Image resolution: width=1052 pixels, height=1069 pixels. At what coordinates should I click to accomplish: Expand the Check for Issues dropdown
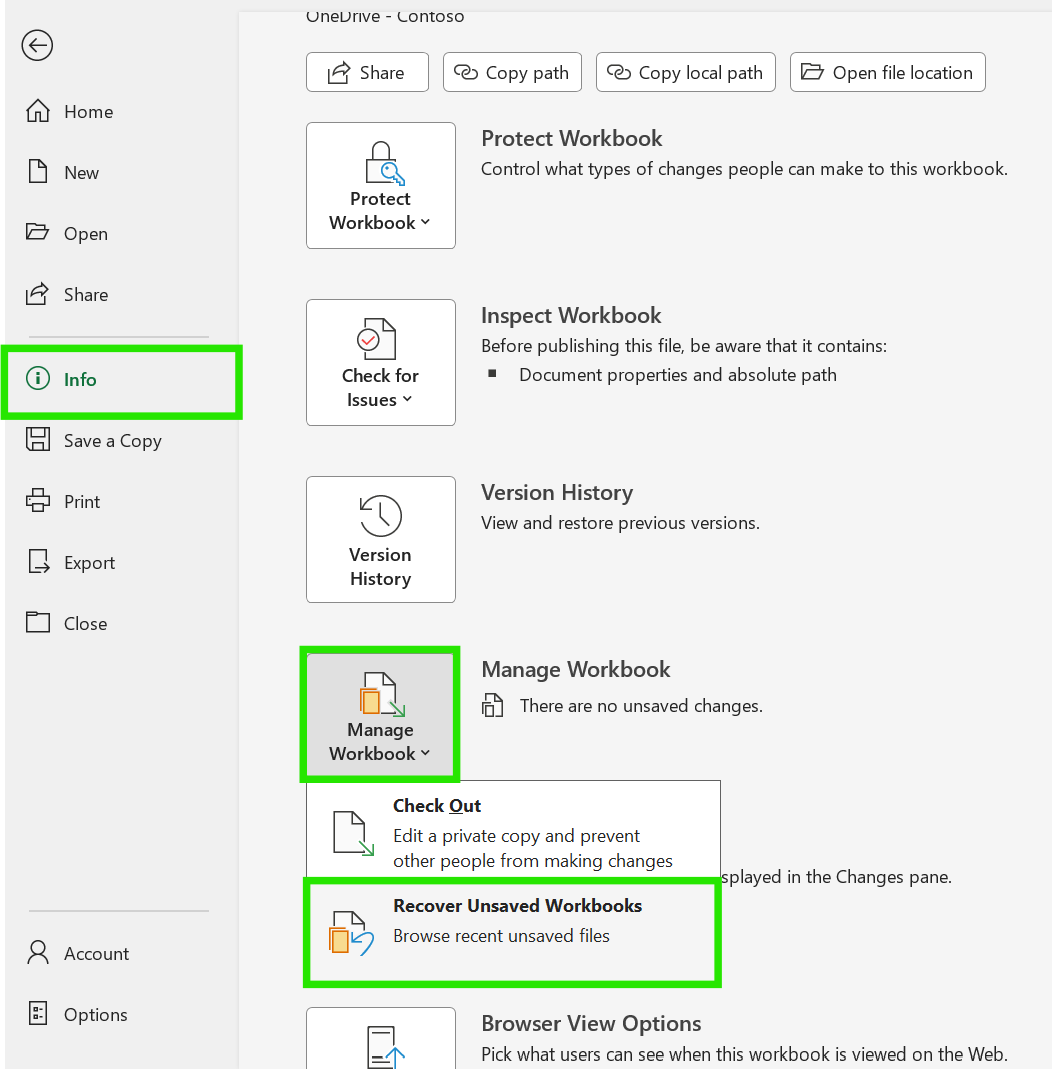(381, 363)
